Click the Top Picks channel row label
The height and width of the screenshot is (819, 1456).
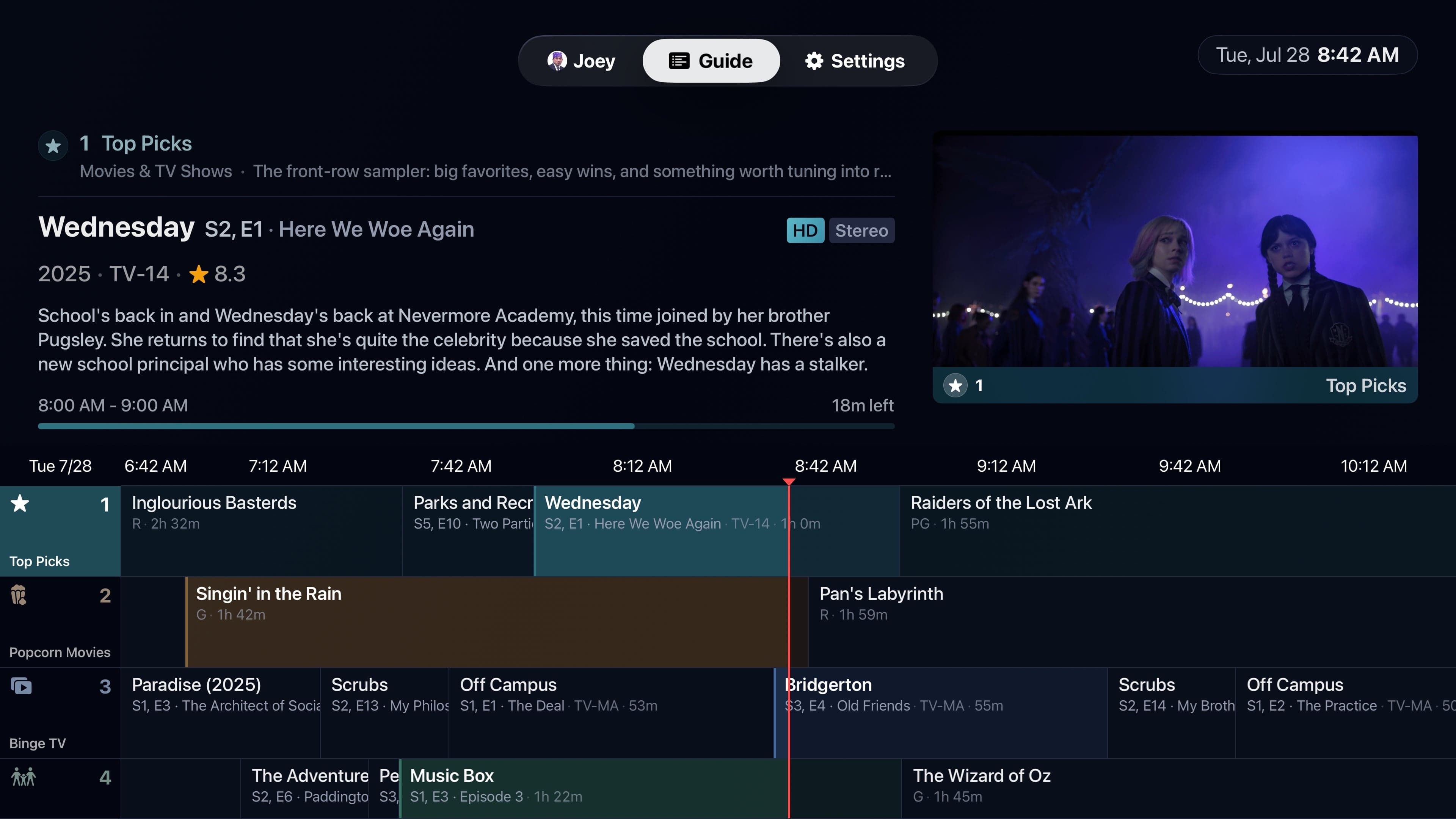click(x=39, y=561)
